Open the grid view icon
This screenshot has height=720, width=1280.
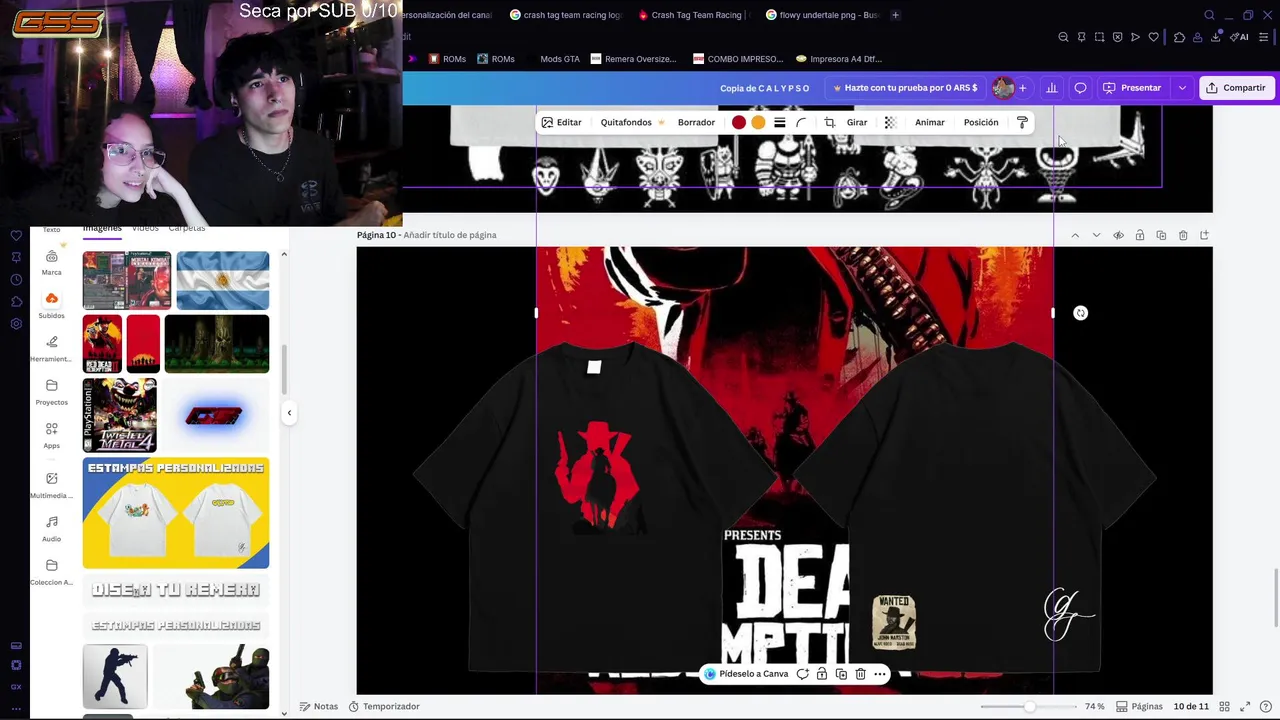click(1224, 706)
